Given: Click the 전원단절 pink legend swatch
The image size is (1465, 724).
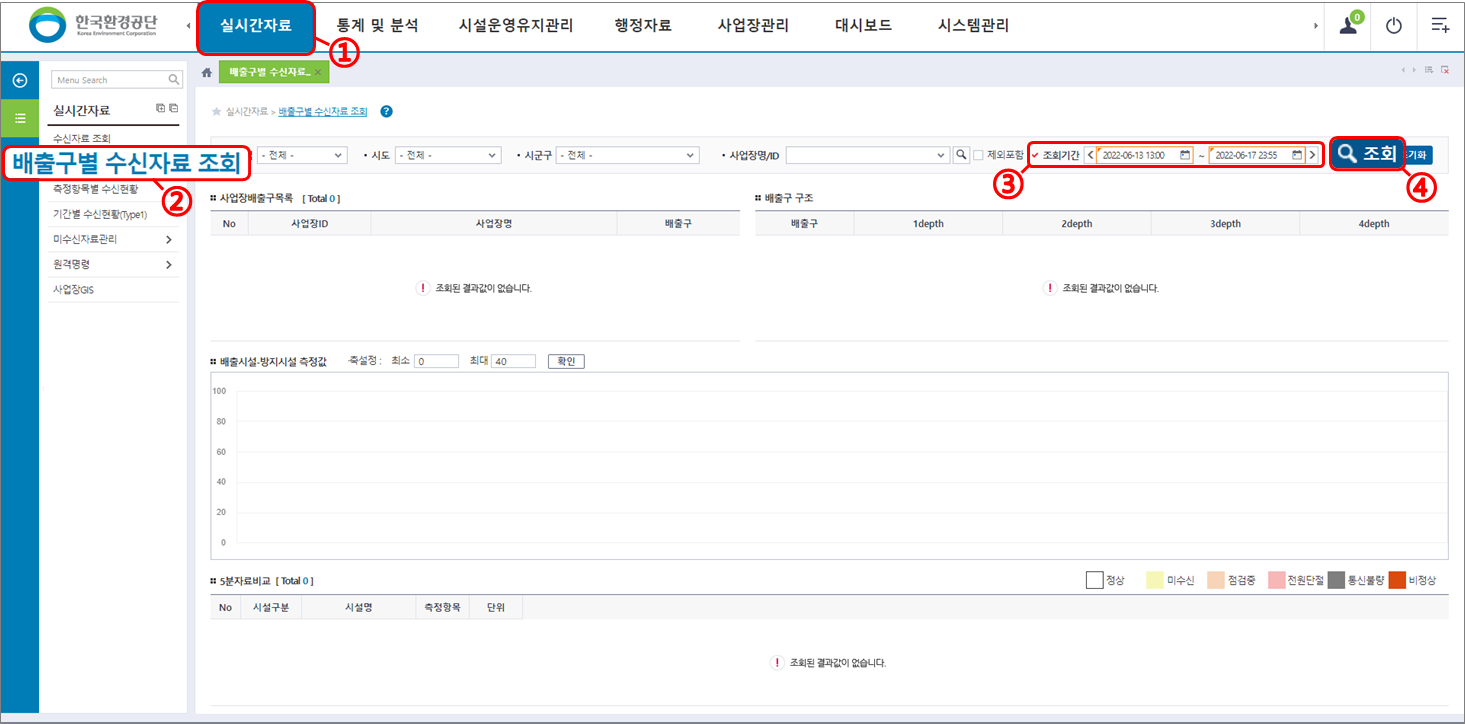Looking at the screenshot, I should coord(1276,580).
